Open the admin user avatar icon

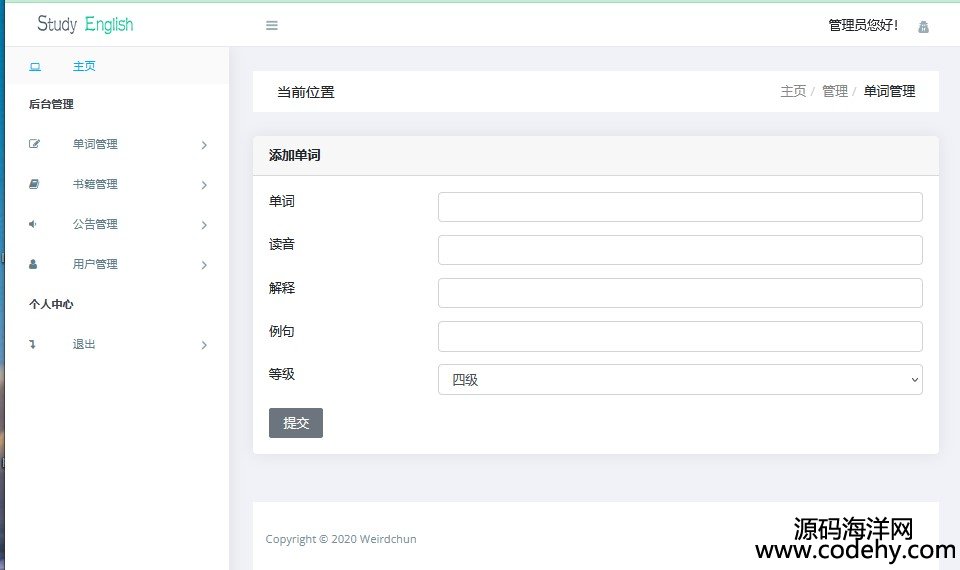point(923,26)
